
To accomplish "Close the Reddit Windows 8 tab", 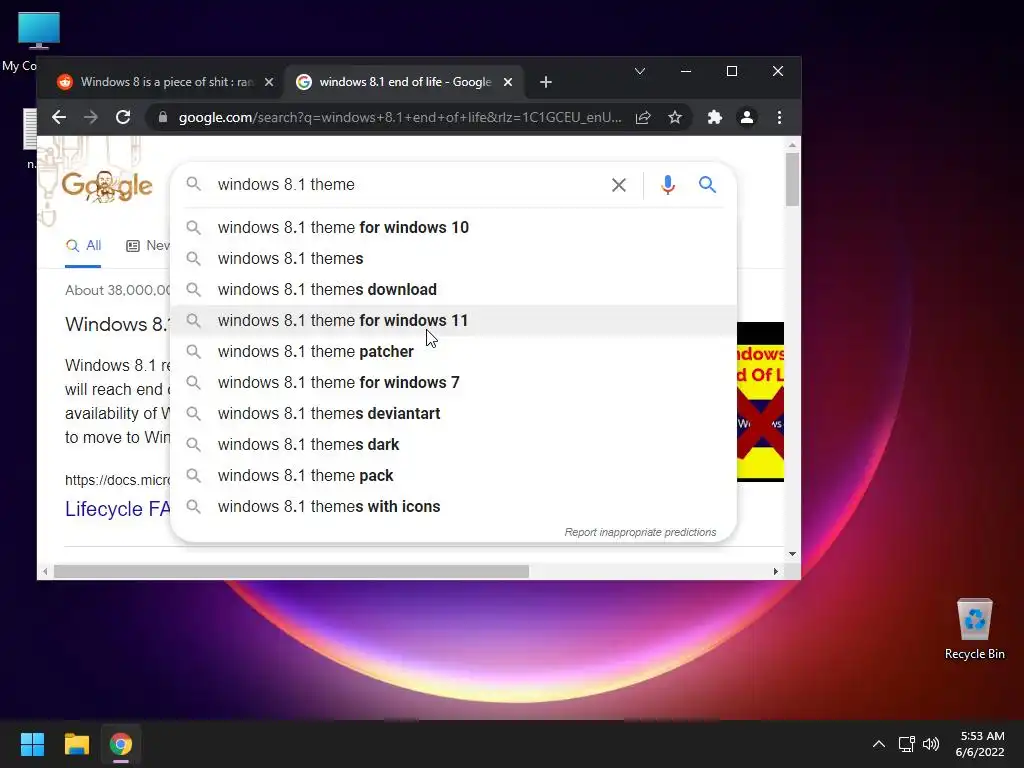I will tap(268, 82).
